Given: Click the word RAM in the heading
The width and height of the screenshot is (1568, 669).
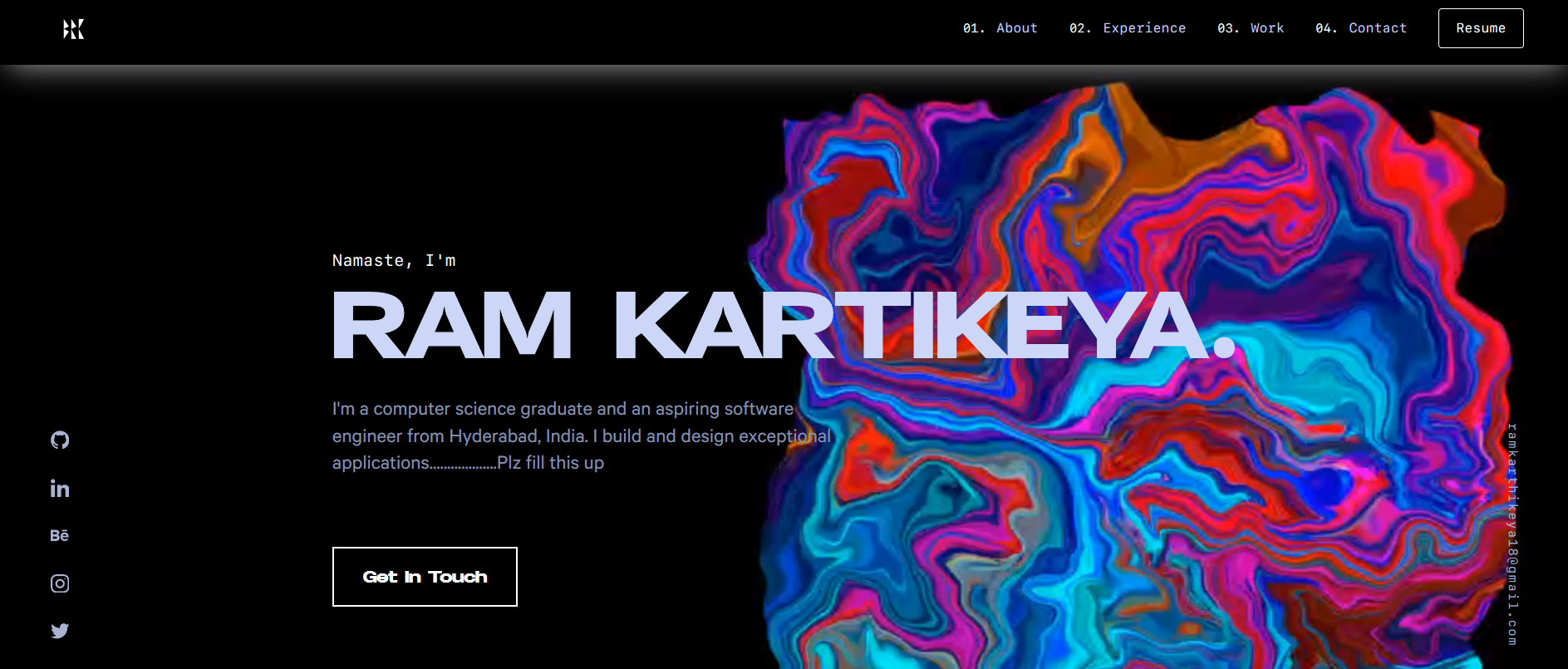Looking at the screenshot, I should (x=452, y=325).
